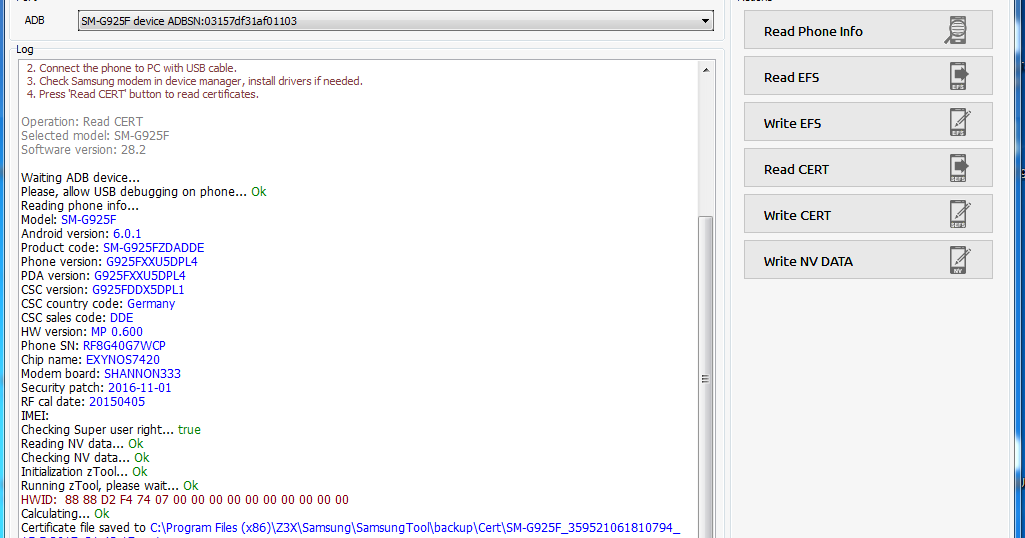The height and width of the screenshot is (538, 1025).
Task: Click the Operation: Read CERT line
Action: (82, 122)
